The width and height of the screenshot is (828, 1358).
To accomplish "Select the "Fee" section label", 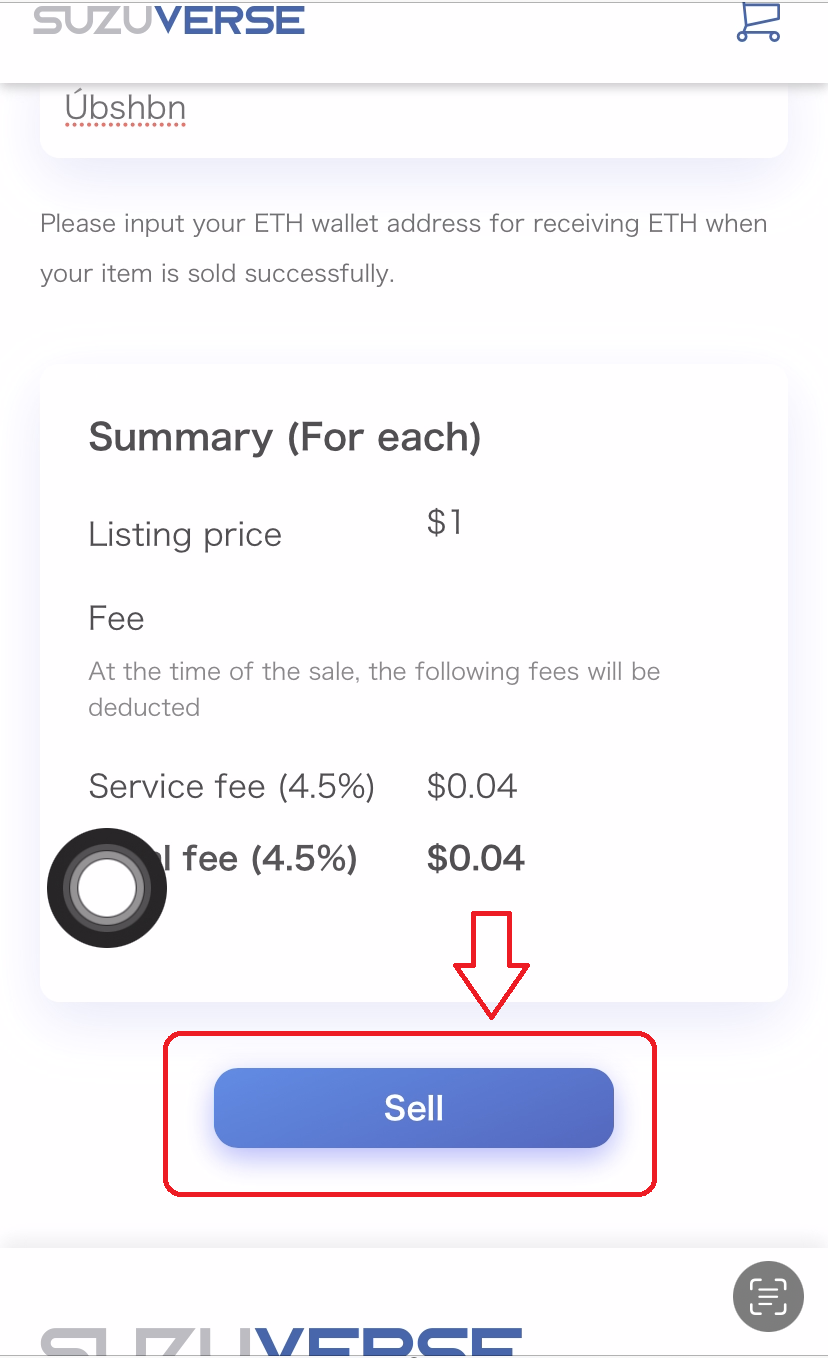I will (x=116, y=618).
